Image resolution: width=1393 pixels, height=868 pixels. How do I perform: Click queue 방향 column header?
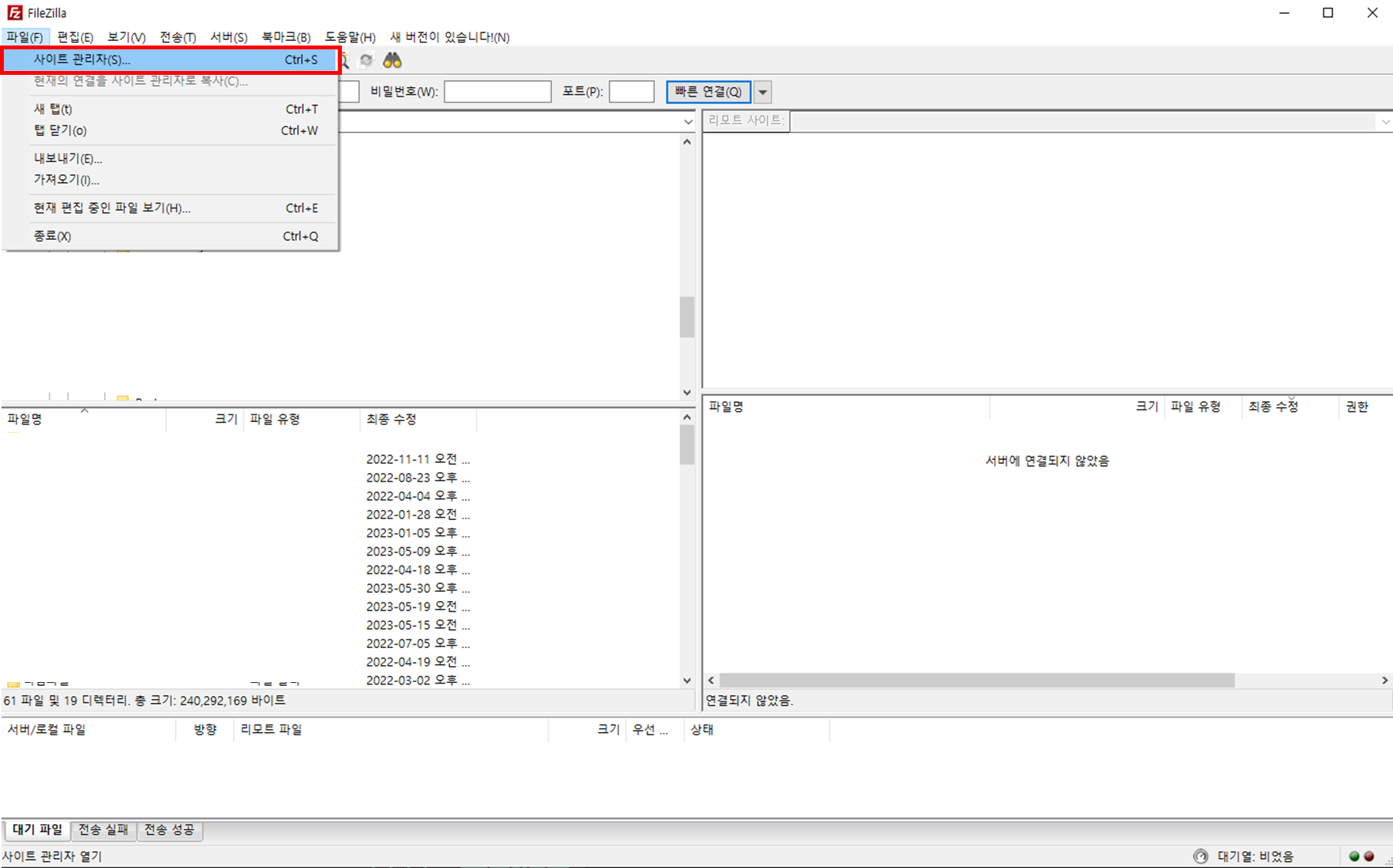pyautogui.click(x=205, y=729)
